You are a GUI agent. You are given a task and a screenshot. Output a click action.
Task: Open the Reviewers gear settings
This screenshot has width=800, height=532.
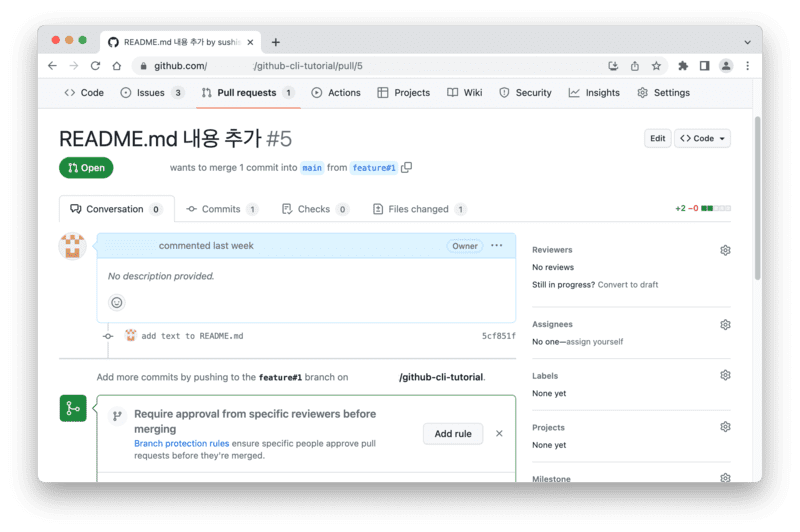tap(725, 250)
